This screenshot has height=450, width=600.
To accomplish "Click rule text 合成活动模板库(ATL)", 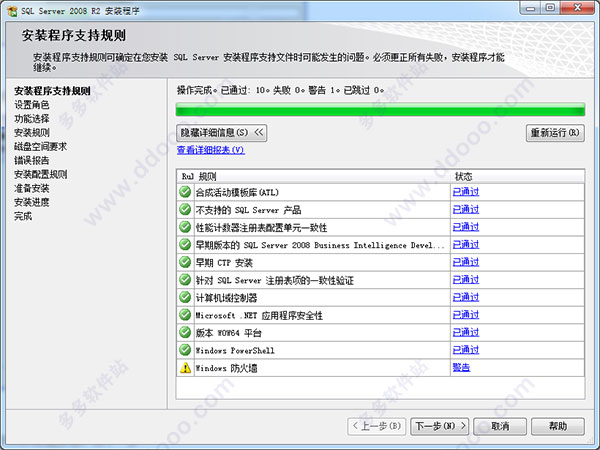I will (x=237, y=192).
